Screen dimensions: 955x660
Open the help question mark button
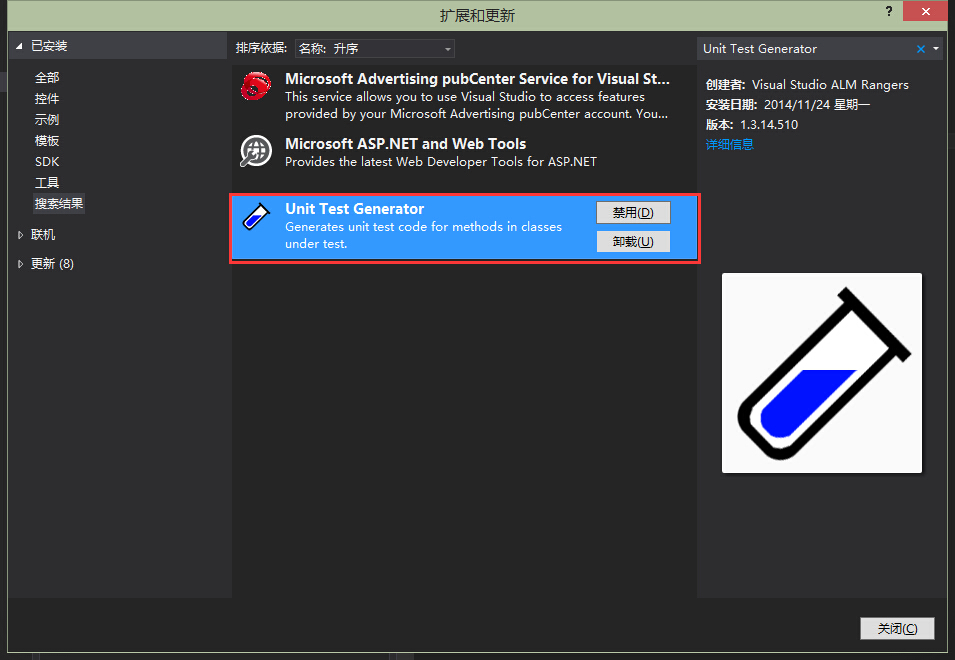pos(889,11)
